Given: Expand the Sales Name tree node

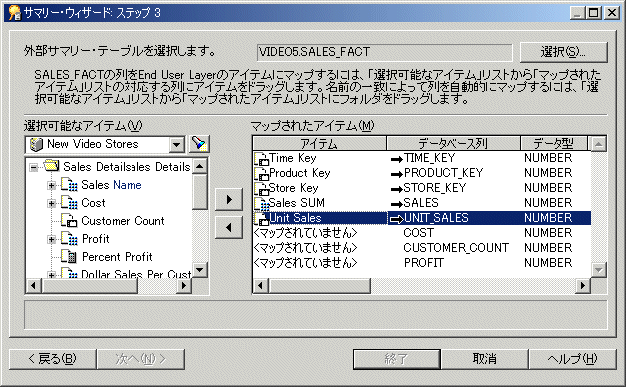Looking at the screenshot, I should coord(51,185).
